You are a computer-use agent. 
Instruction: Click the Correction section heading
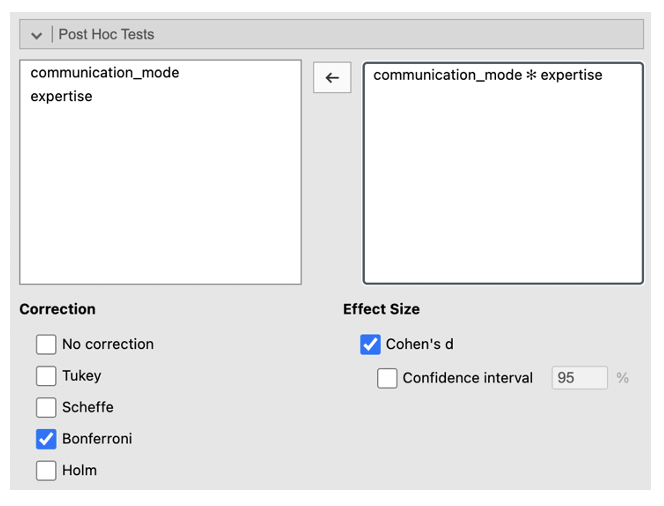tap(58, 309)
